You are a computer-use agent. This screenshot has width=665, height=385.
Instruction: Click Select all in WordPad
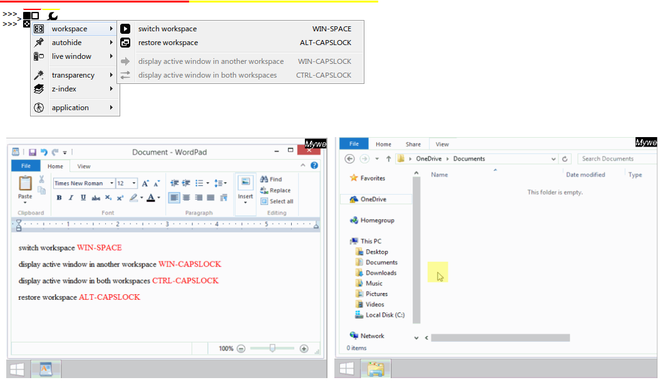coord(277,201)
